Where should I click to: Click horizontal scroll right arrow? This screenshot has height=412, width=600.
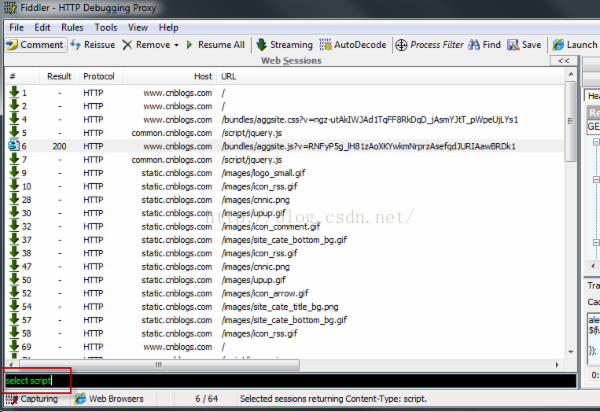coord(557,365)
